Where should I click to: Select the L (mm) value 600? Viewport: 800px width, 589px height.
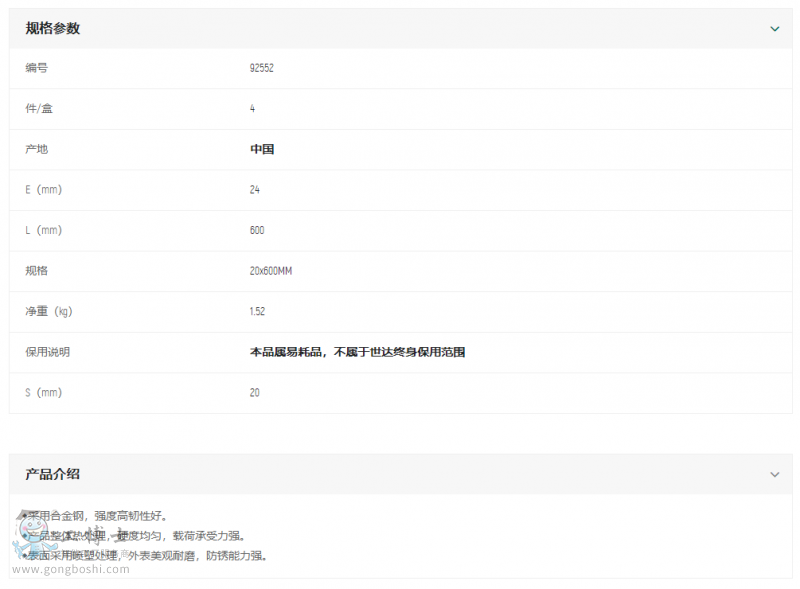tap(257, 230)
